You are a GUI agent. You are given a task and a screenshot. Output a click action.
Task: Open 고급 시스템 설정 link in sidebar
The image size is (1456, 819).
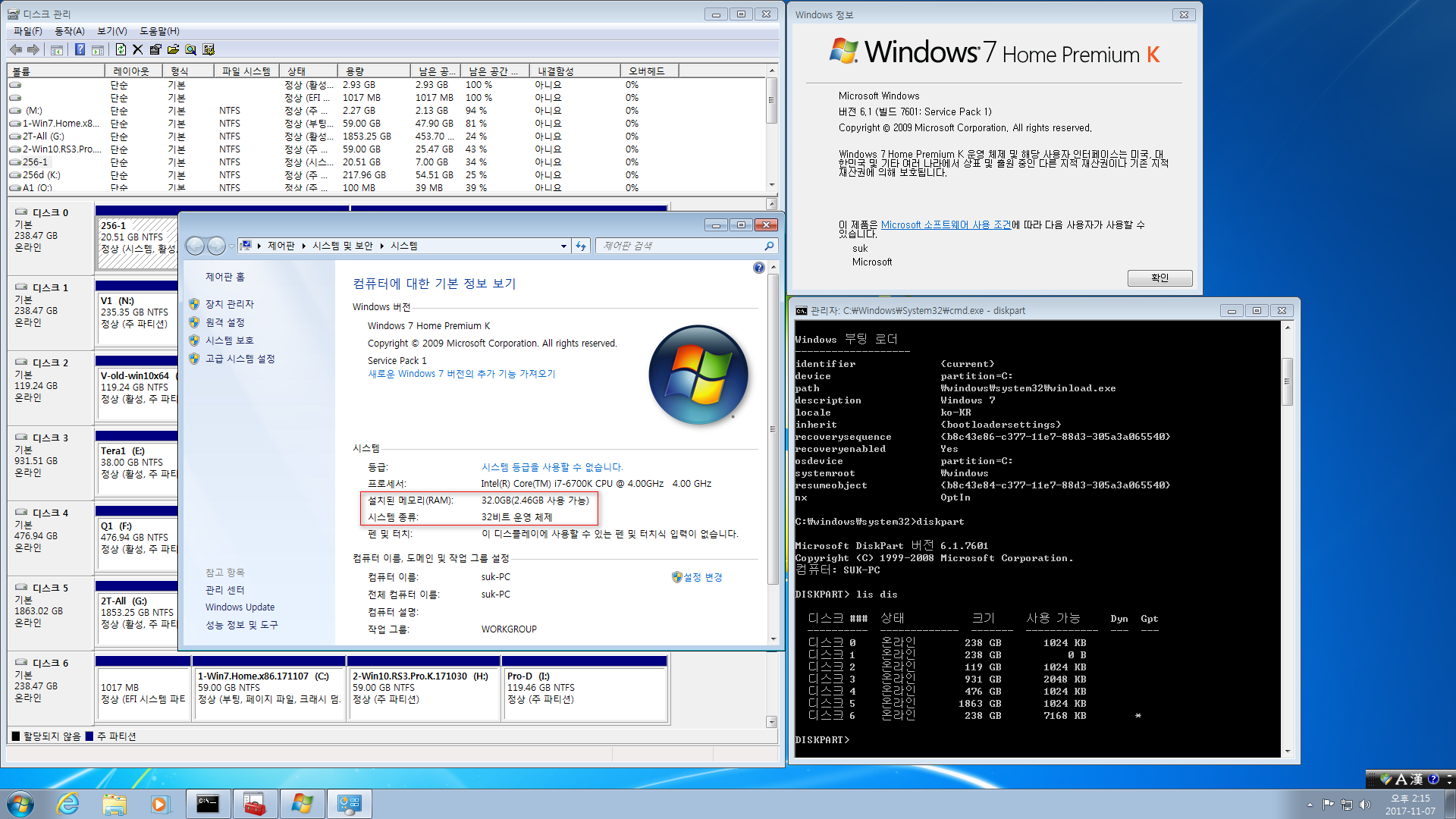240,359
